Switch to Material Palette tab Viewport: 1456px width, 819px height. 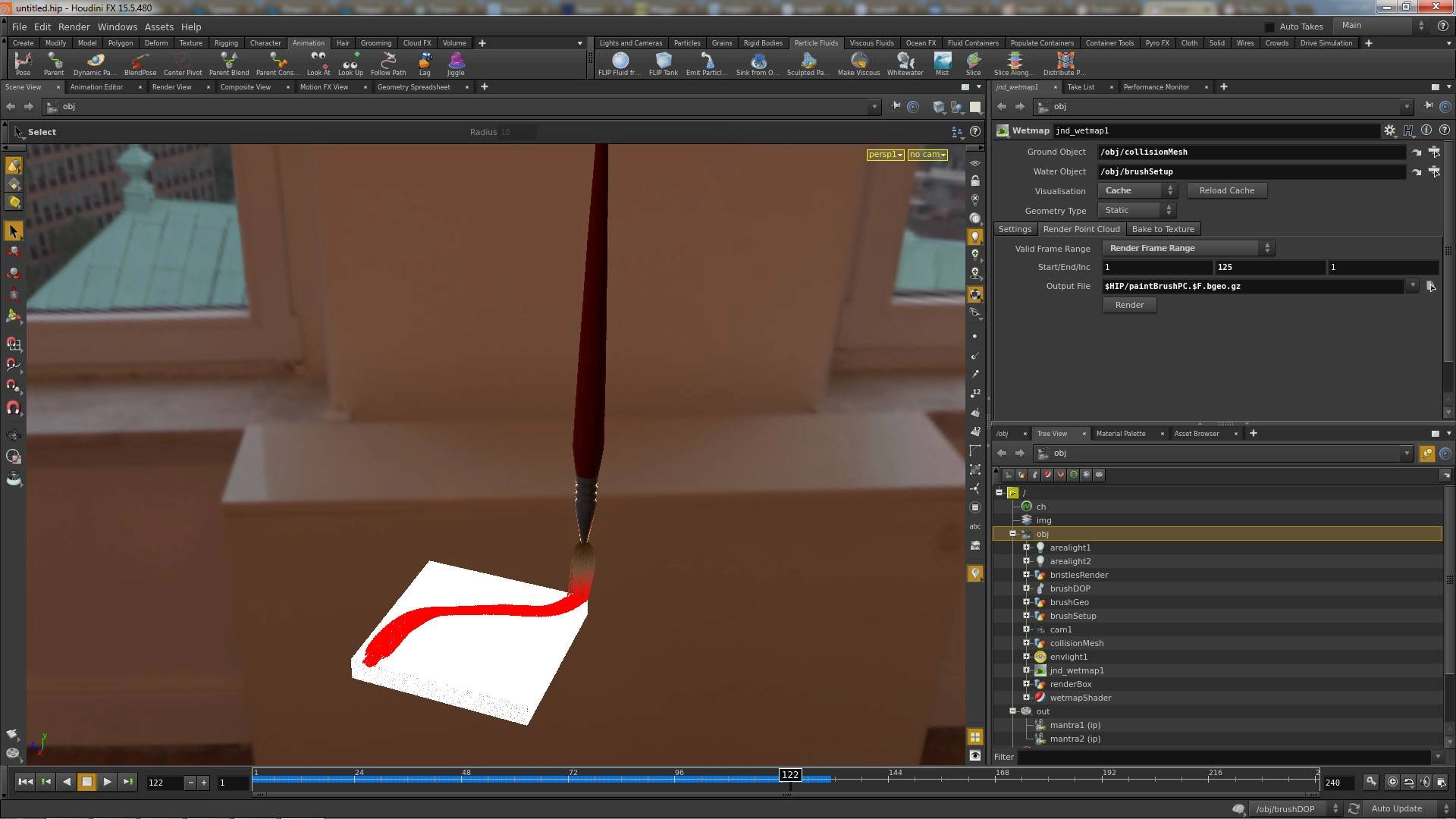1120,434
